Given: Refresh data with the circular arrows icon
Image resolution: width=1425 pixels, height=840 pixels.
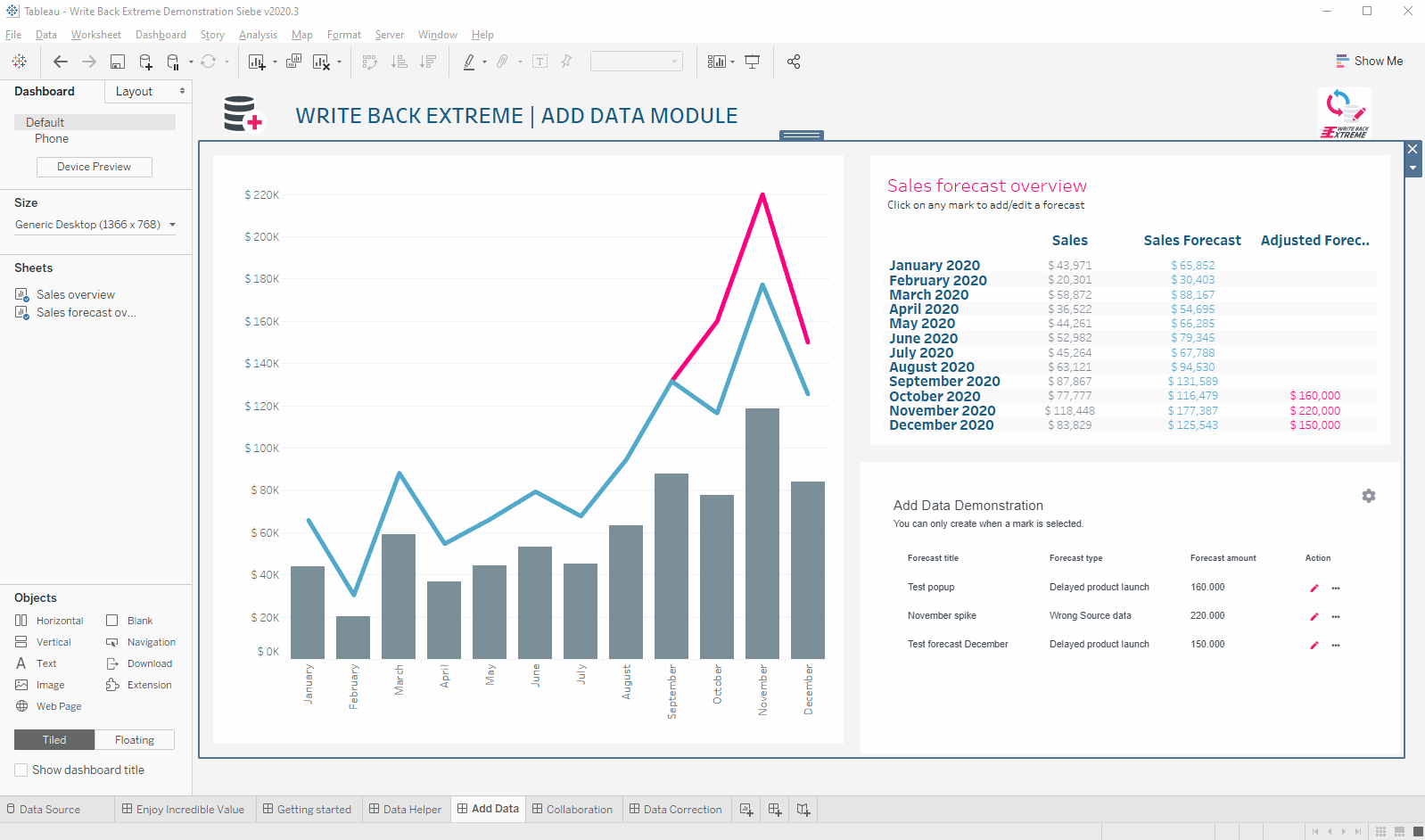Looking at the screenshot, I should pos(208,62).
